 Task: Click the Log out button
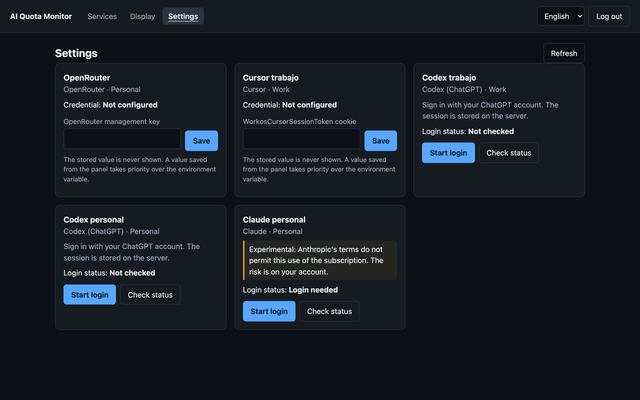point(609,16)
